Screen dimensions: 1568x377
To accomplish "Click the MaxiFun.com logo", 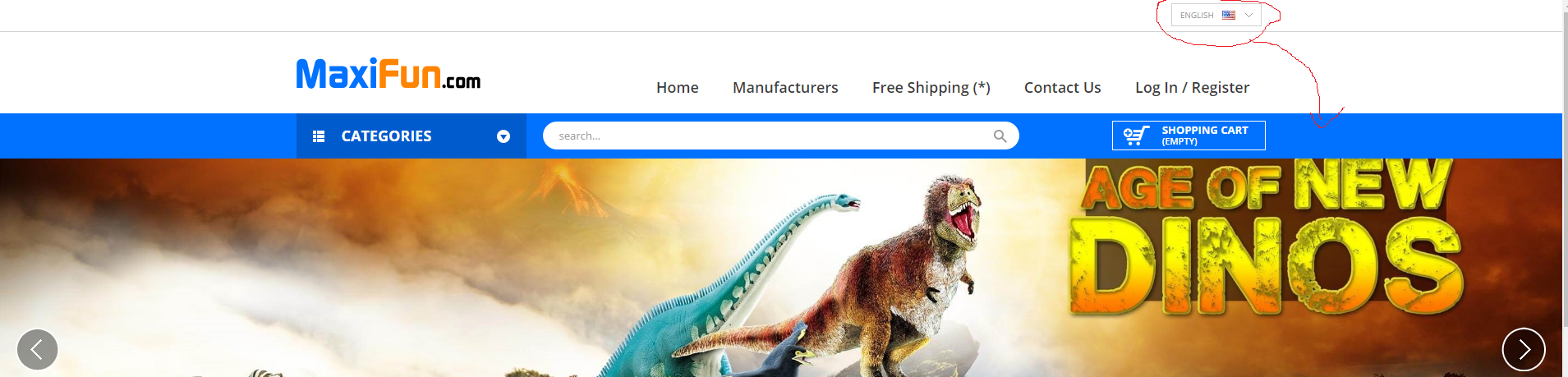I will click(x=388, y=74).
